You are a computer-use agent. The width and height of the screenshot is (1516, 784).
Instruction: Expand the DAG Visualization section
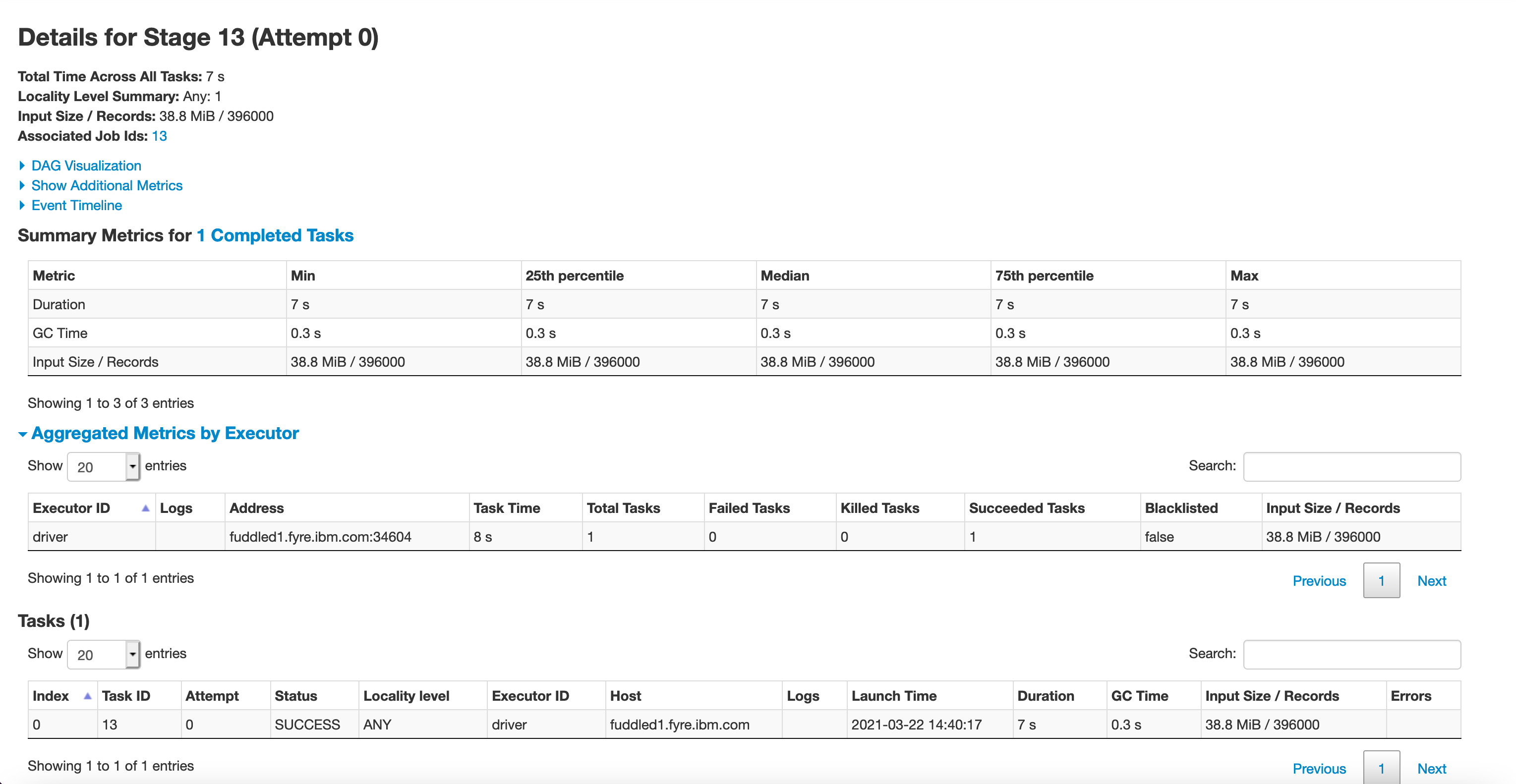86,166
